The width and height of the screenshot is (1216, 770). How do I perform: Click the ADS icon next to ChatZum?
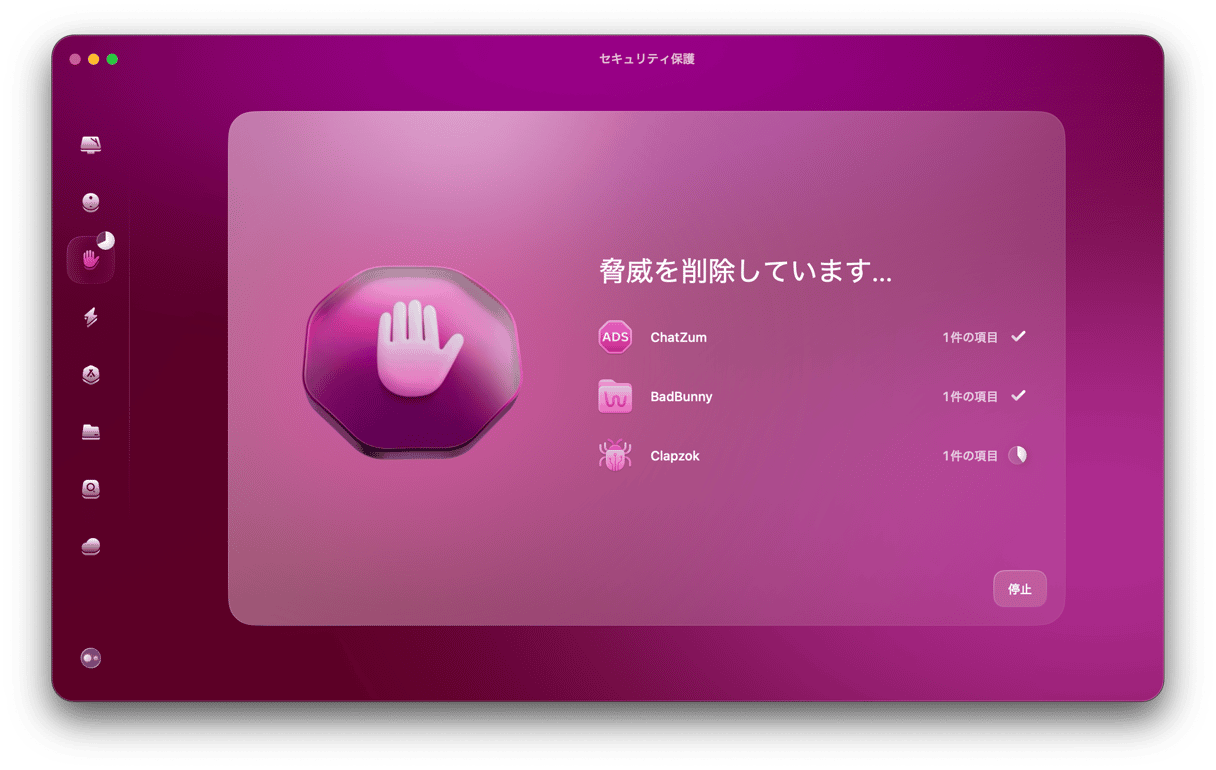click(615, 337)
